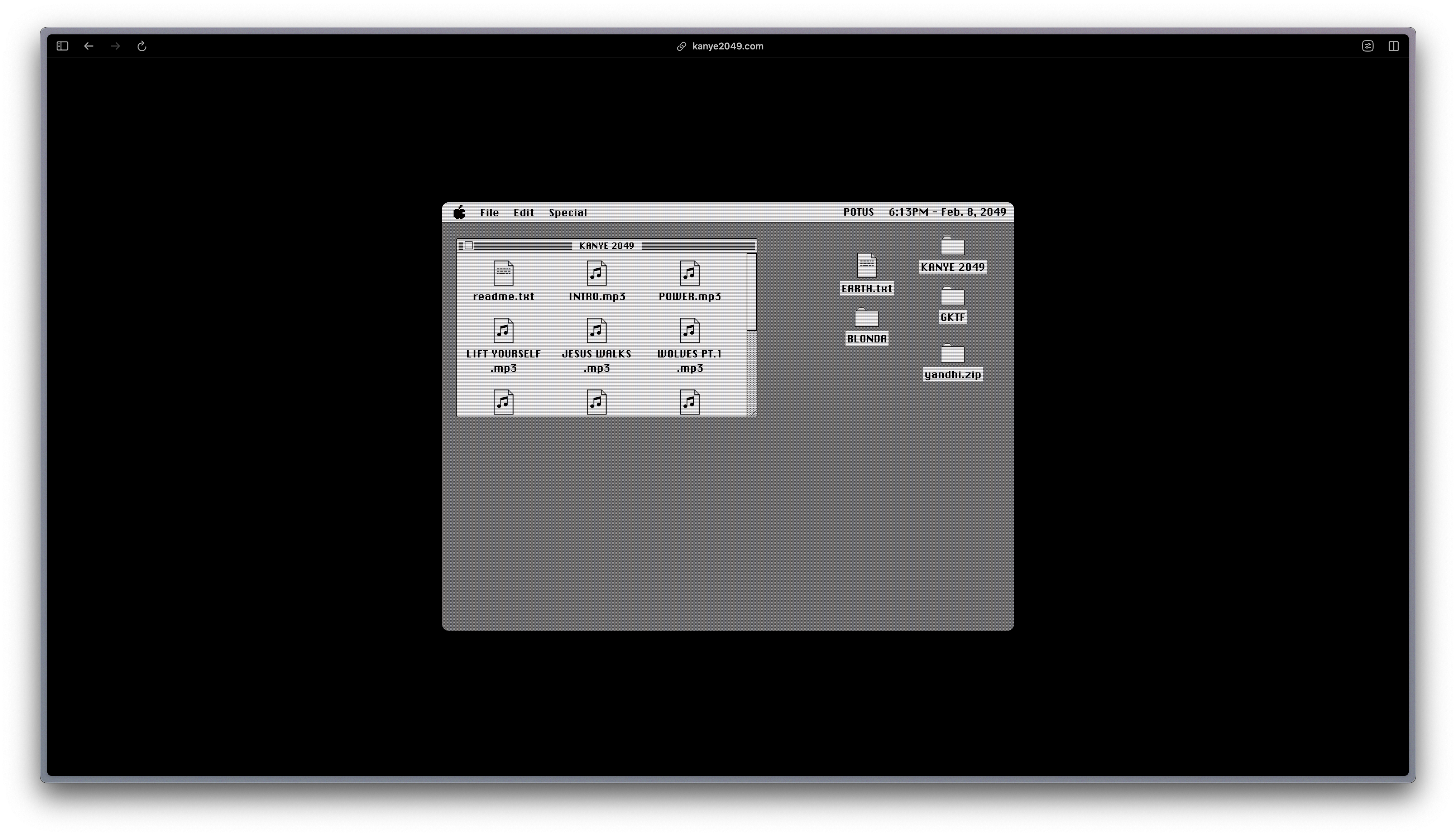Open the INTRO.mp3 music file

597,274
